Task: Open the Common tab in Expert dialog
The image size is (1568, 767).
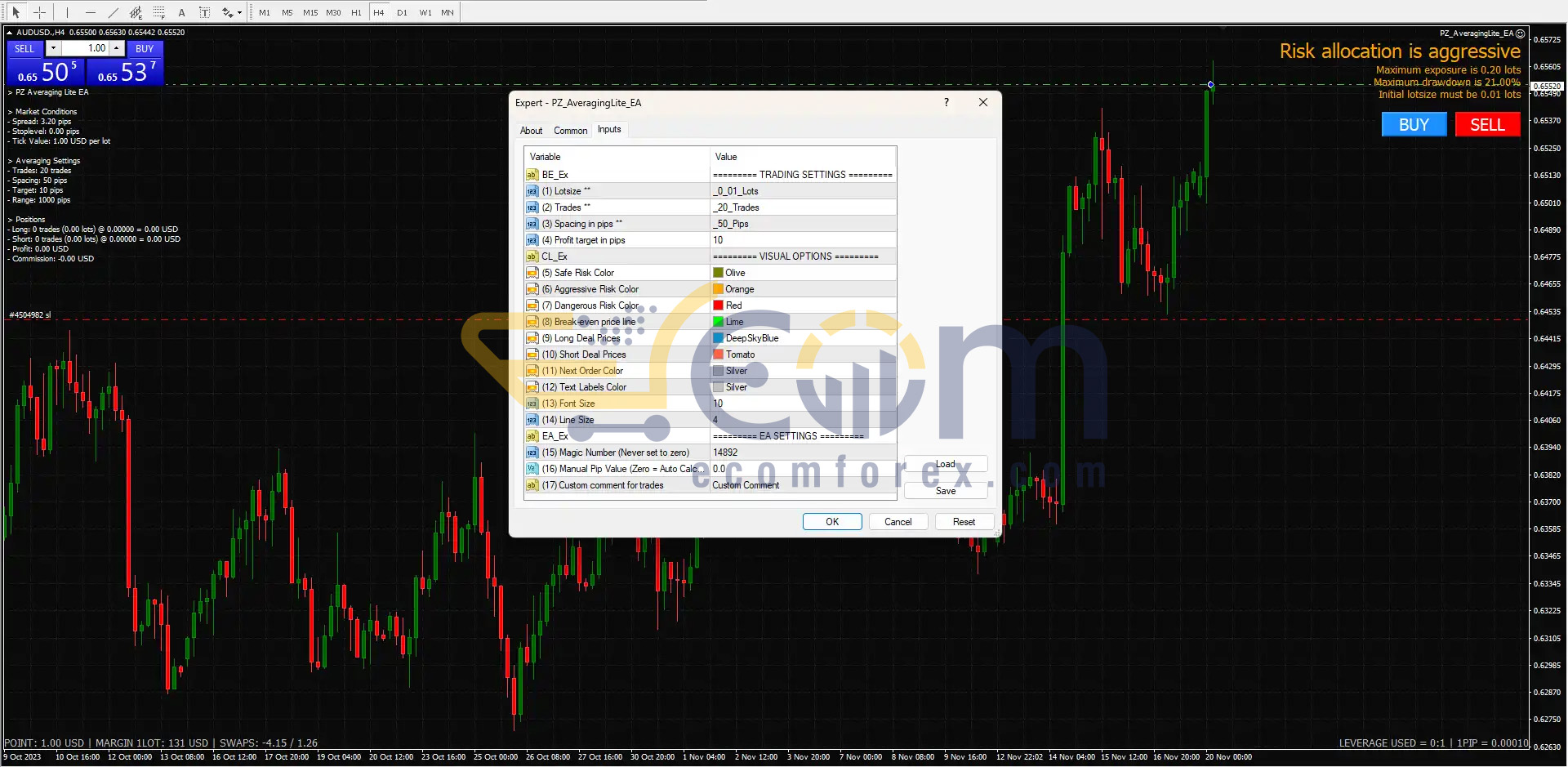Action: pyautogui.click(x=570, y=131)
